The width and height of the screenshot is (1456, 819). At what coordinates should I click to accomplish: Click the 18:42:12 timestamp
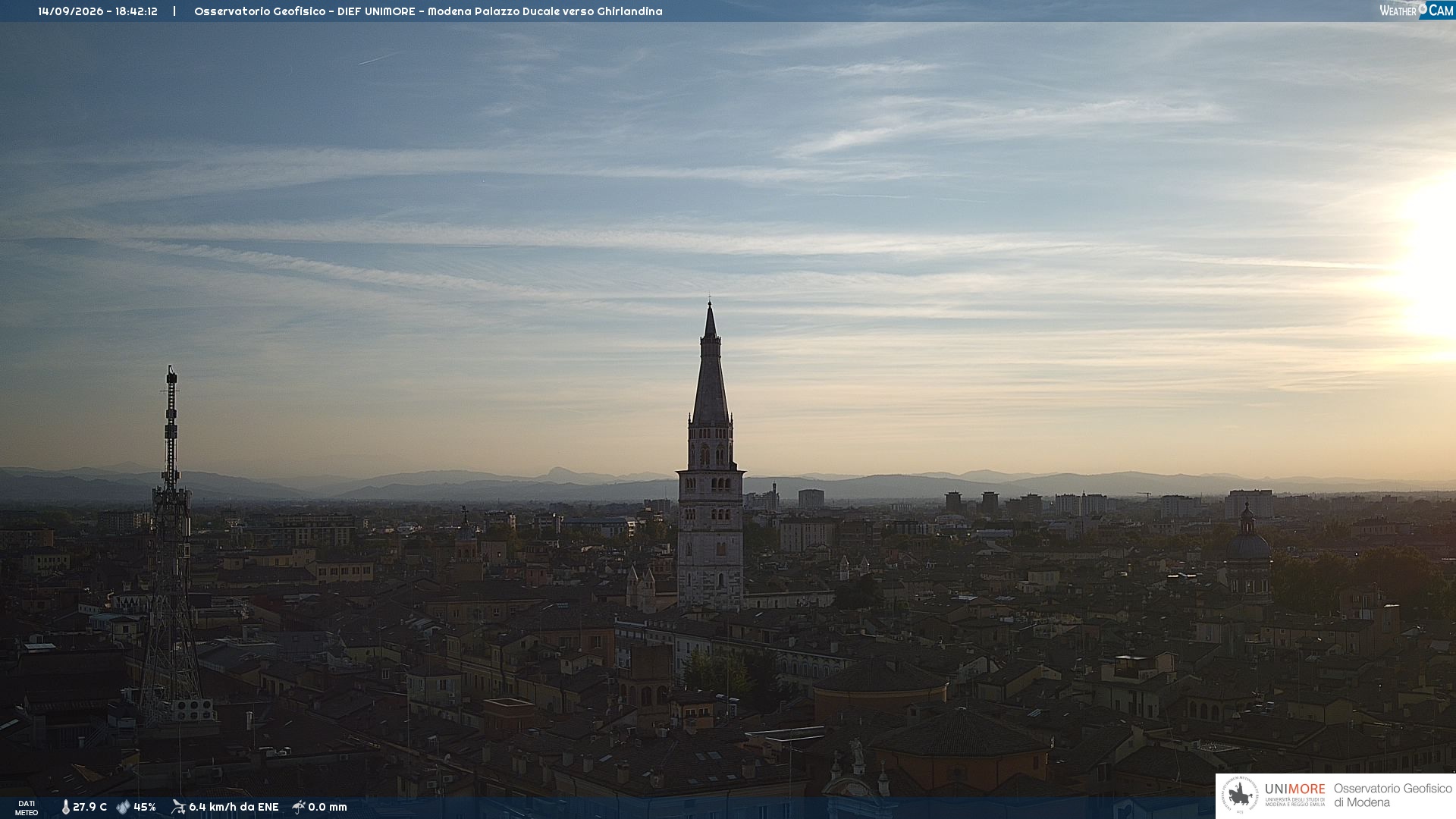[136, 11]
